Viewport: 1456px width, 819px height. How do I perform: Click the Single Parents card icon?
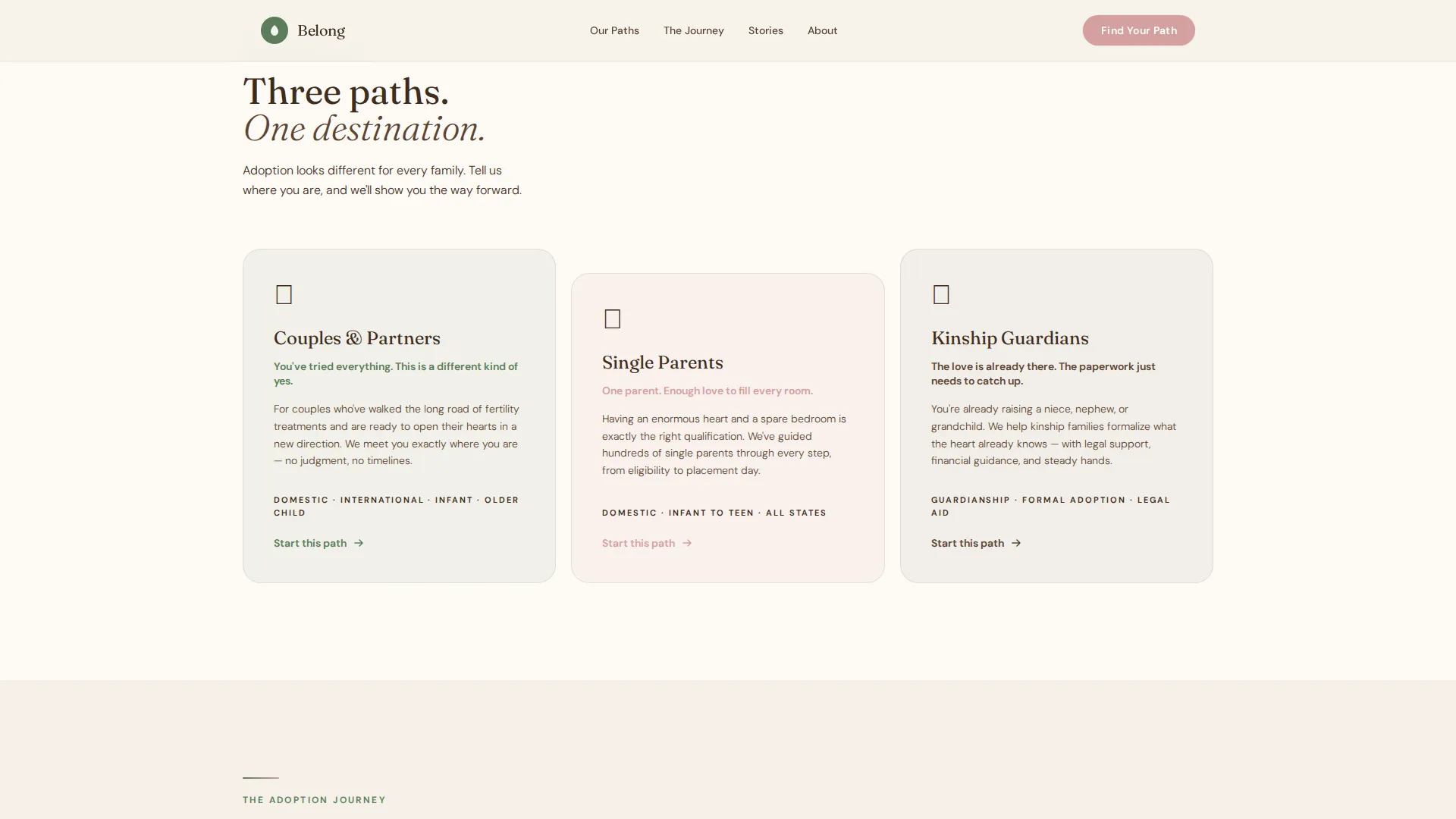pyautogui.click(x=612, y=318)
